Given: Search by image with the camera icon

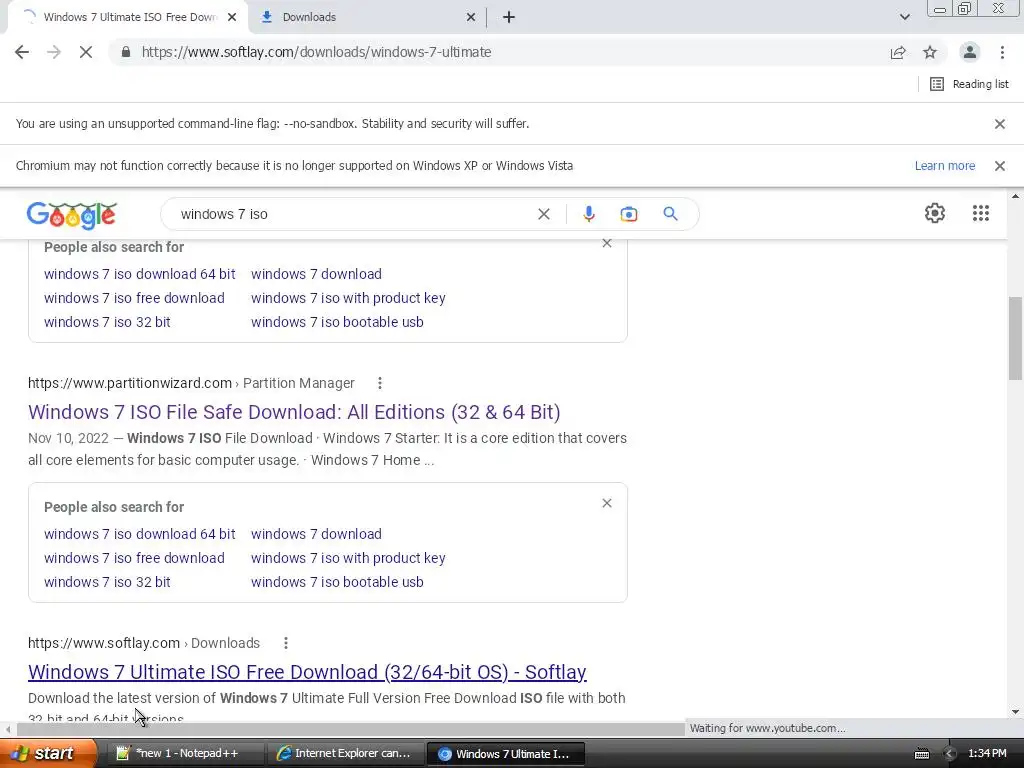Looking at the screenshot, I should pos(629,214).
